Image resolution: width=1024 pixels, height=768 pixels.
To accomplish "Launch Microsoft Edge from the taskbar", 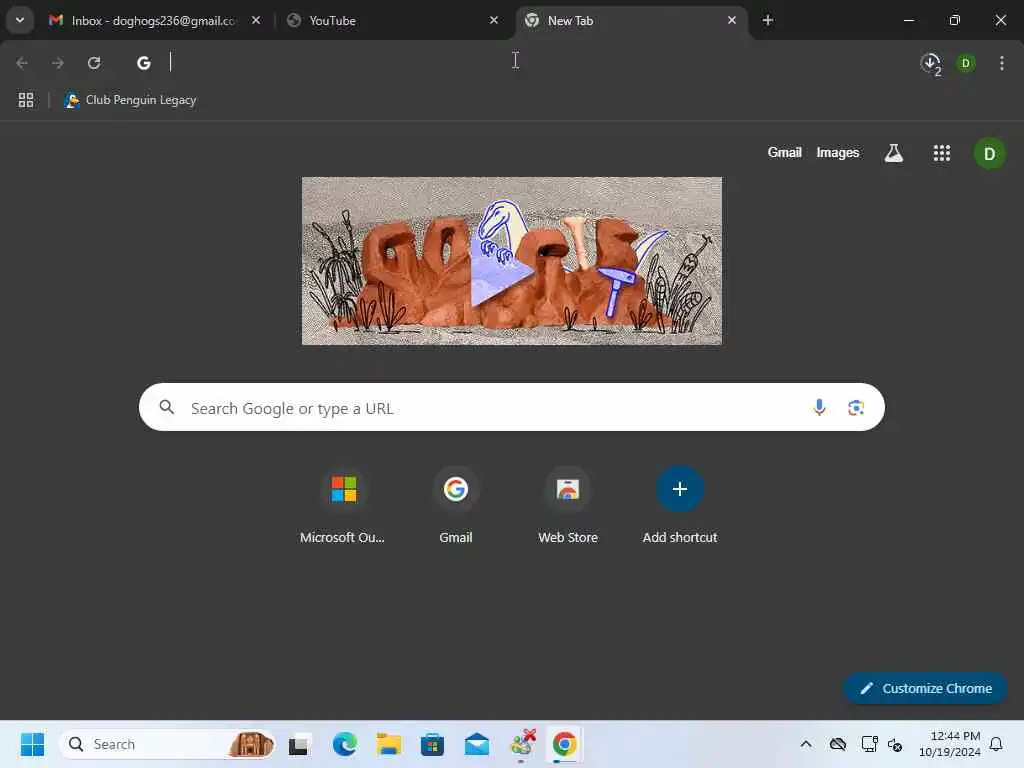I will click(x=344, y=744).
